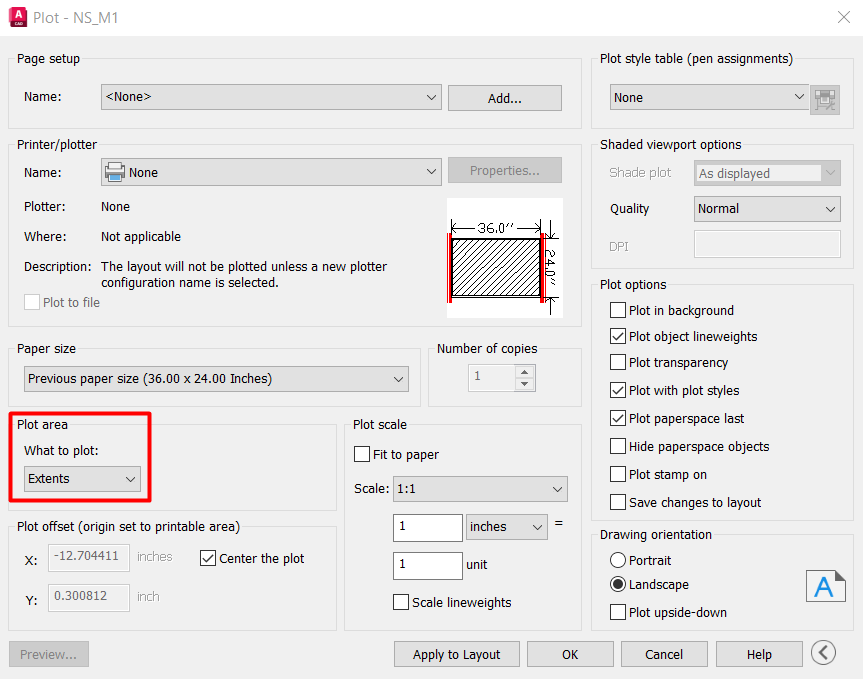Viewport: 863px width, 679px height.
Task: Open the plot Scale dropdown
Action: click(480, 490)
